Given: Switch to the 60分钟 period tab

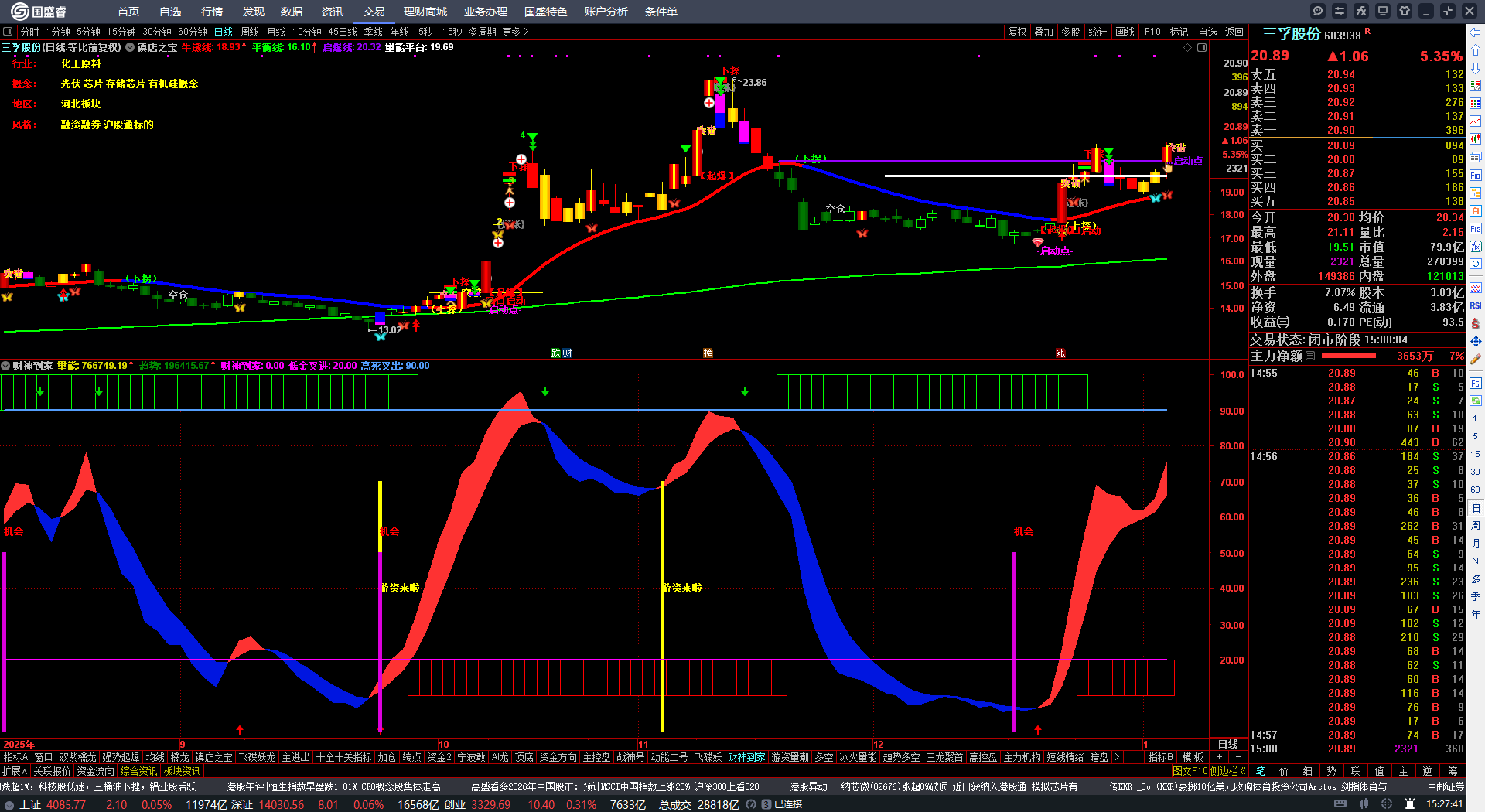Looking at the screenshot, I should coord(193,32).
